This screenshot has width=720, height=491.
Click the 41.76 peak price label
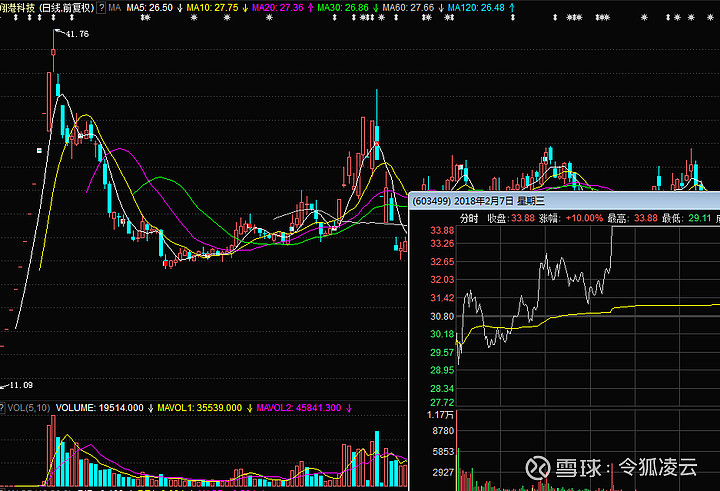pos(76,34)
